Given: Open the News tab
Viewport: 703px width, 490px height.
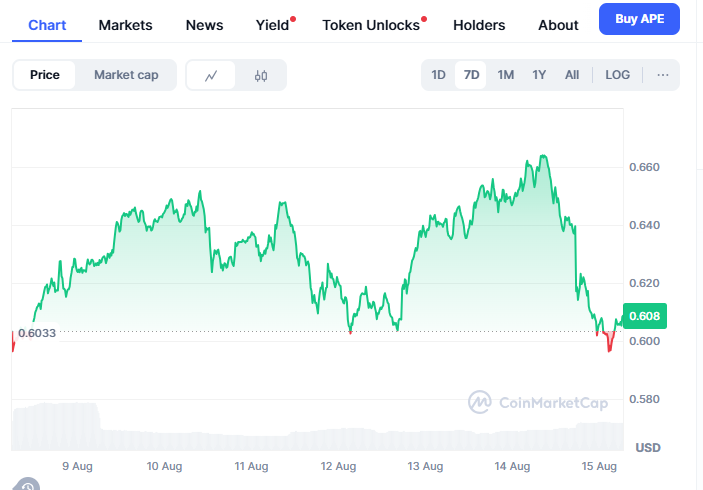Looking at the screenshot, I should (205, 25).
